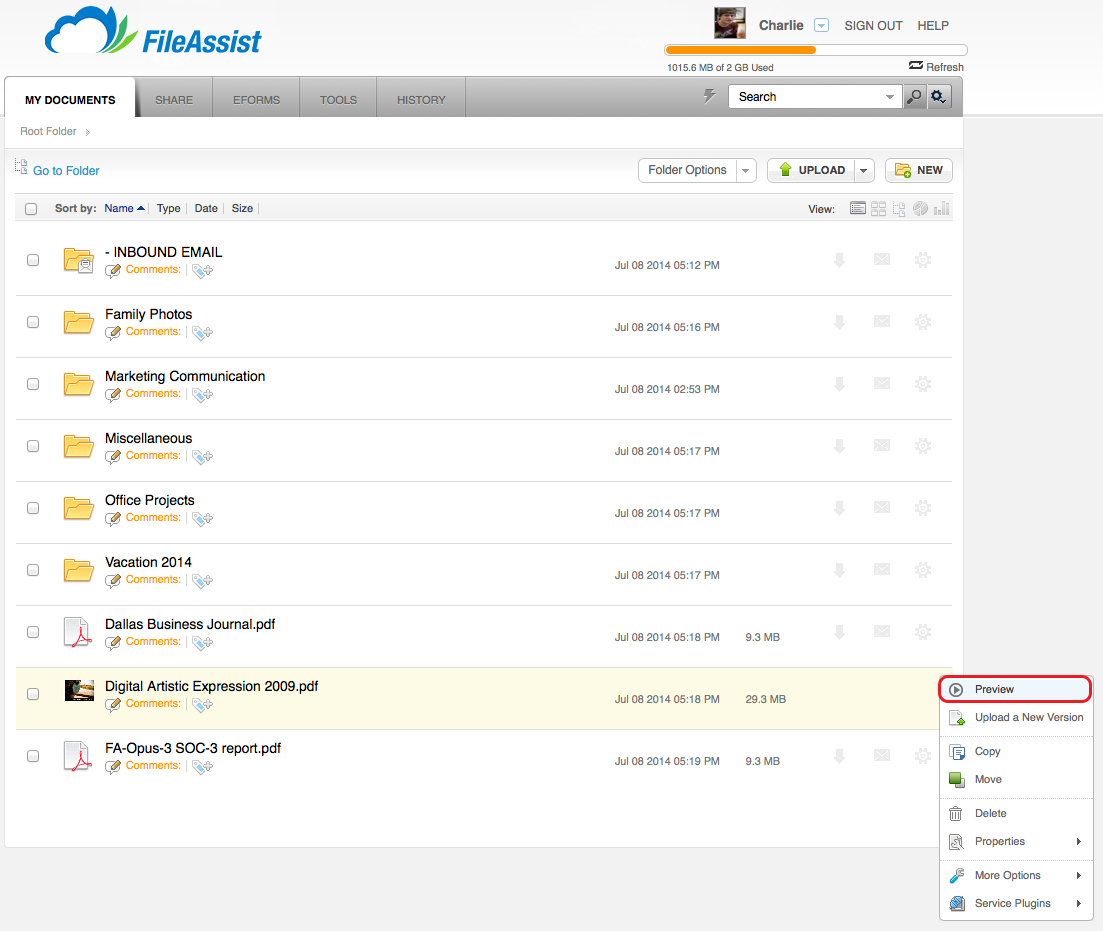1103x931 pixels.
Task: Email the Office Projects folder
Action: point(881,507)
